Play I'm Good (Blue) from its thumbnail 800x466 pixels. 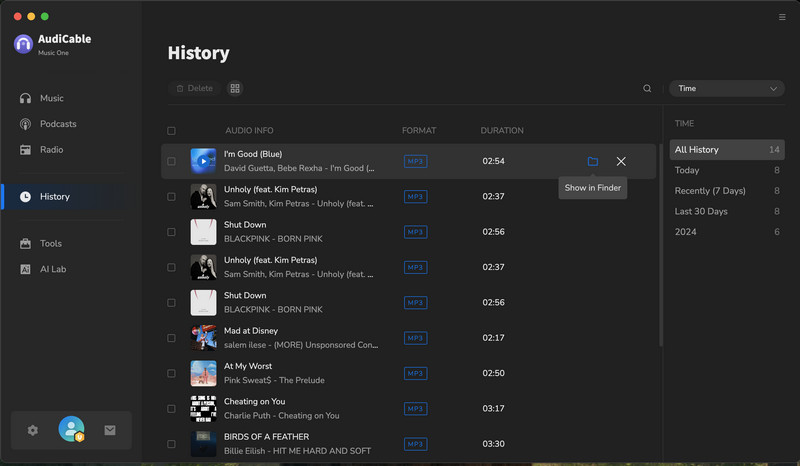click(203, 161)
